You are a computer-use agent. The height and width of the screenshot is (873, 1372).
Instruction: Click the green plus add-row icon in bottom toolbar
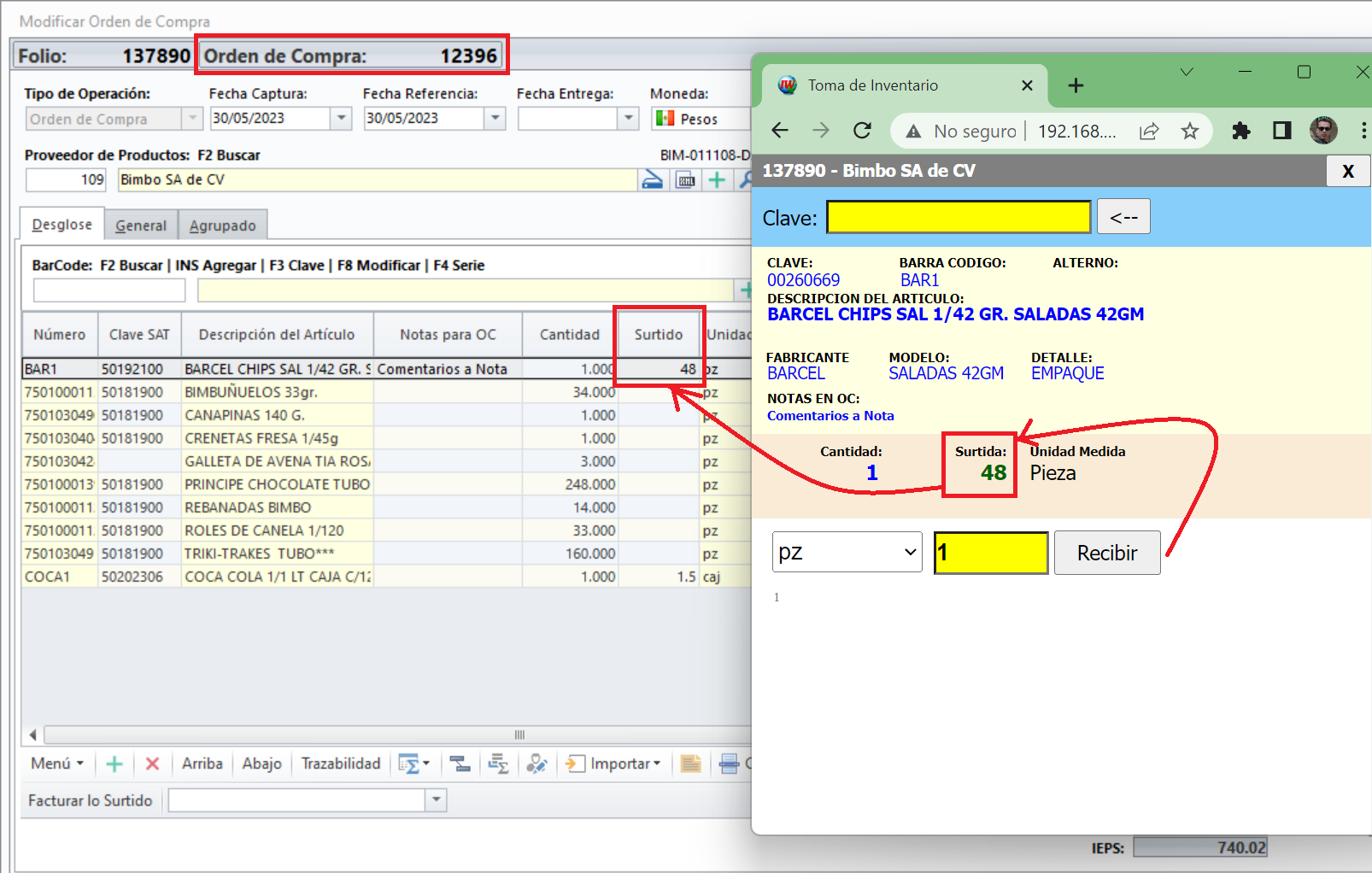coord(114,764)
